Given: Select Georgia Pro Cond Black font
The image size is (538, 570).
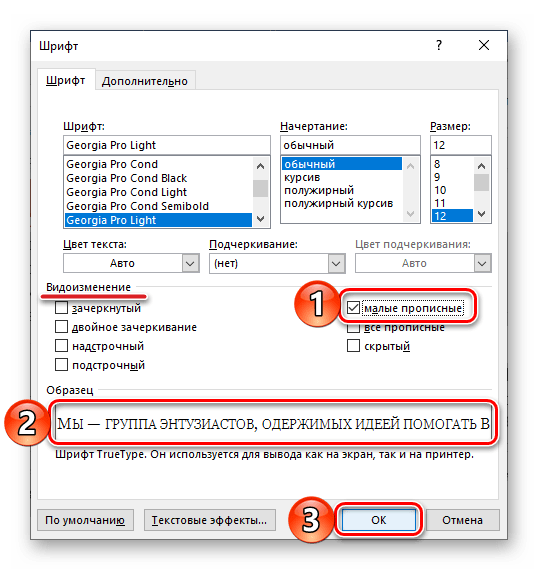Looking at the screenshot, I should [x=127, y=178].
